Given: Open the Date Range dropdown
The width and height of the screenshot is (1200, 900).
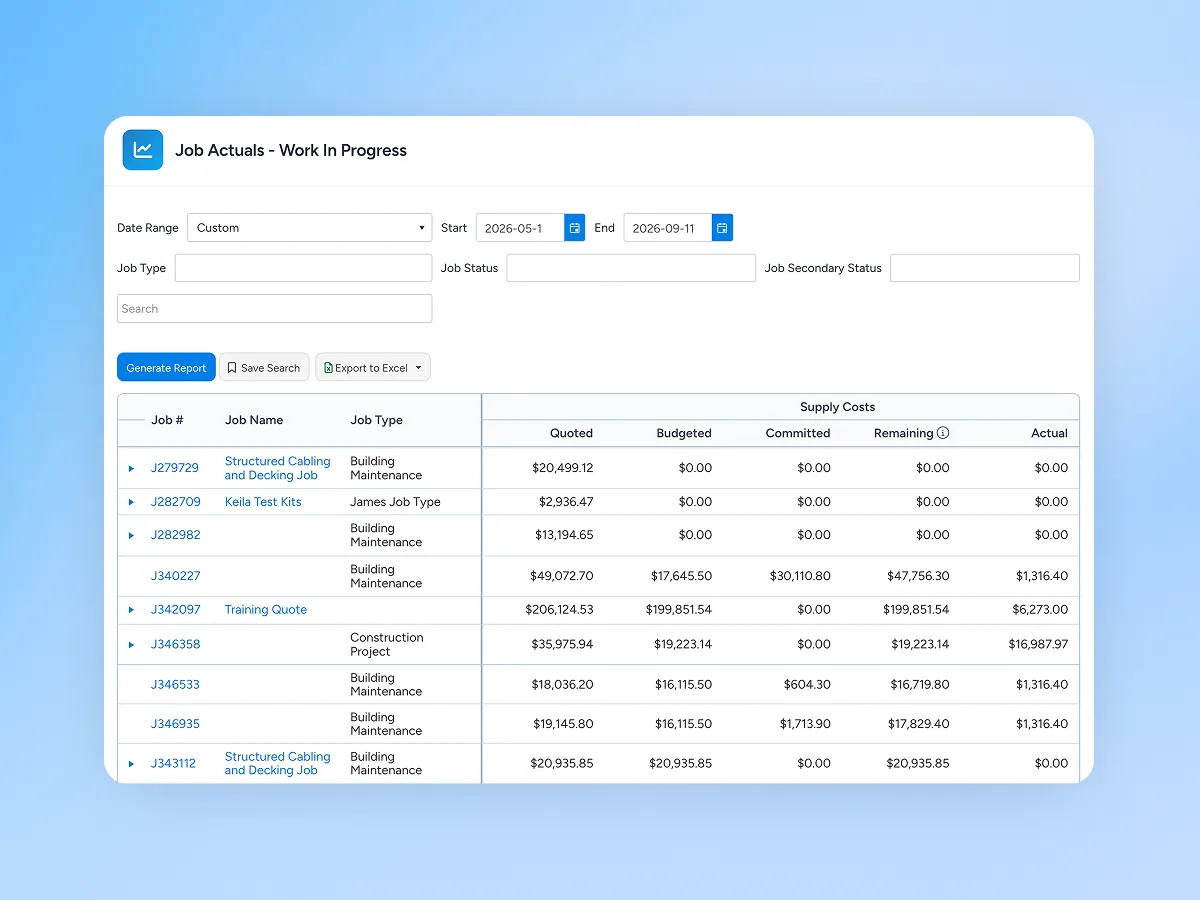Looking at the screenshot, I should coord(310,228).
